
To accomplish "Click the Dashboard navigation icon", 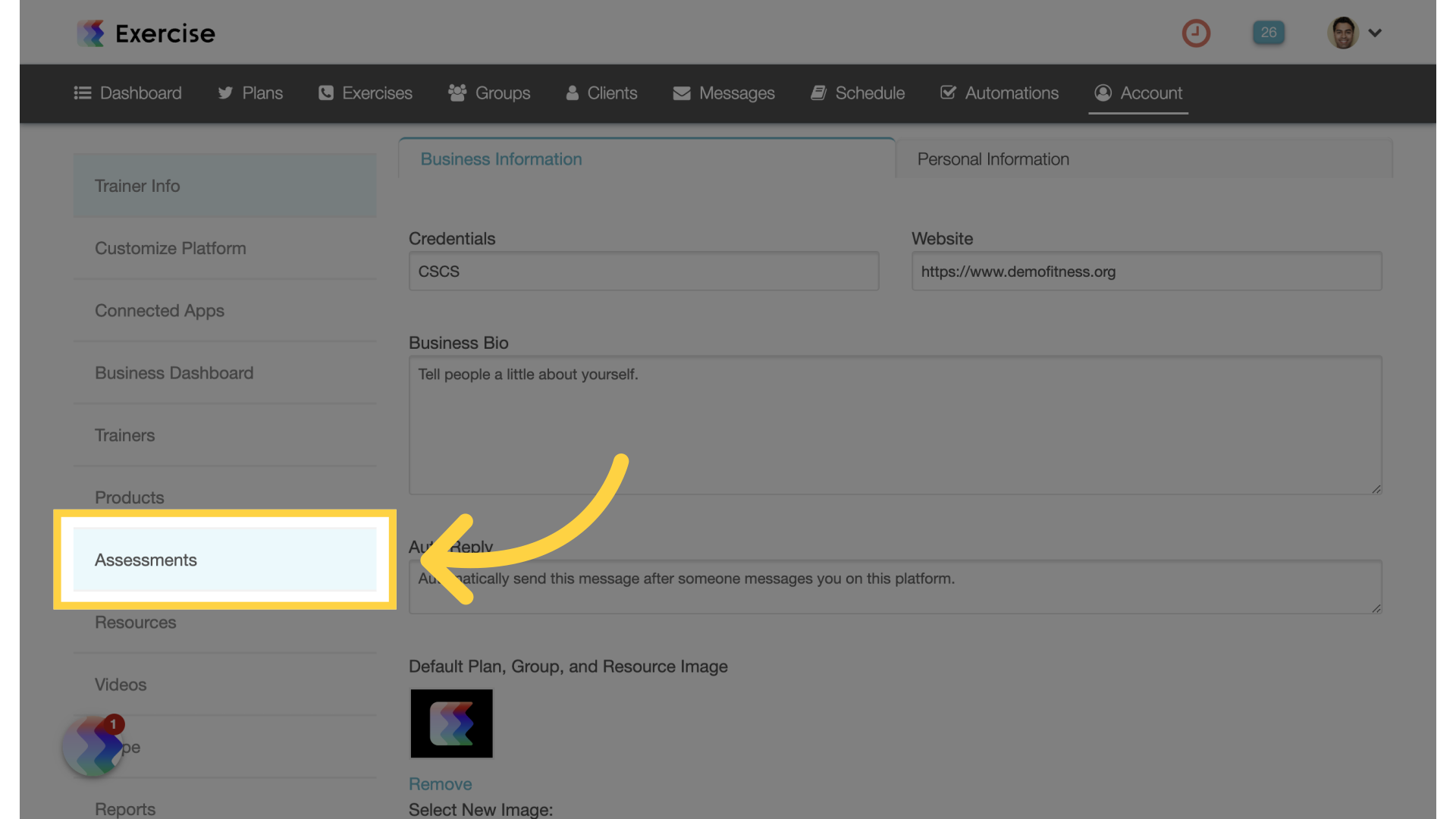I will click(82, 93).
